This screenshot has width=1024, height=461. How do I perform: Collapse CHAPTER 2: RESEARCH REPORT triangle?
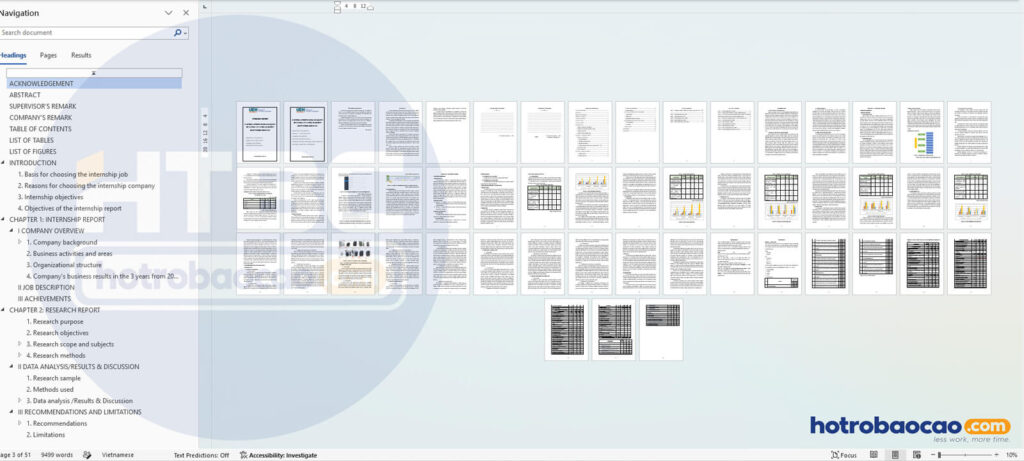tap(3, 310)
